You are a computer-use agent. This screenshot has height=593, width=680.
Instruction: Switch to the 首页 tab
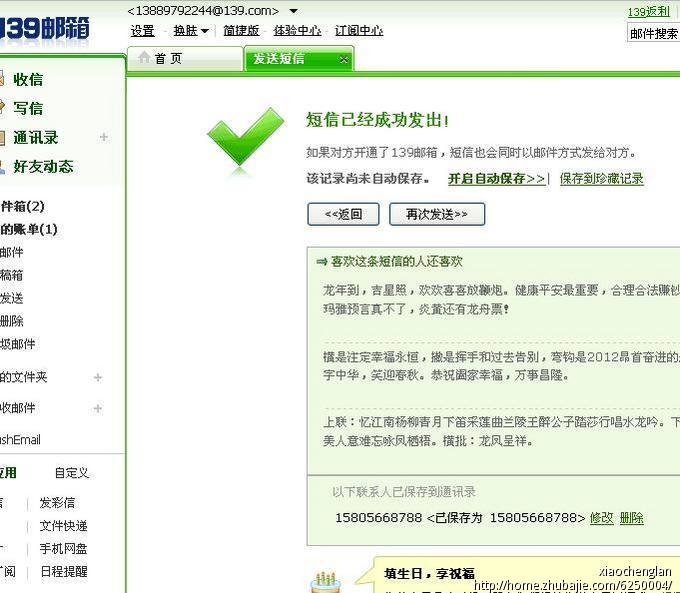pyautogui.click(x=168, y=59)
